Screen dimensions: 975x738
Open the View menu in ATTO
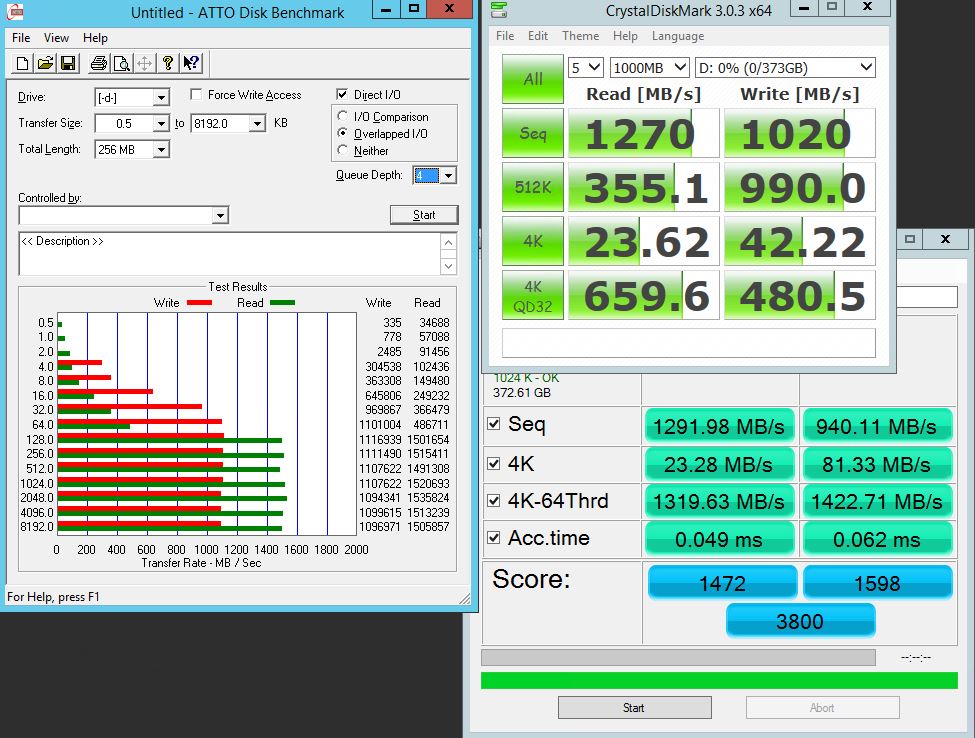tap(57, 38)
